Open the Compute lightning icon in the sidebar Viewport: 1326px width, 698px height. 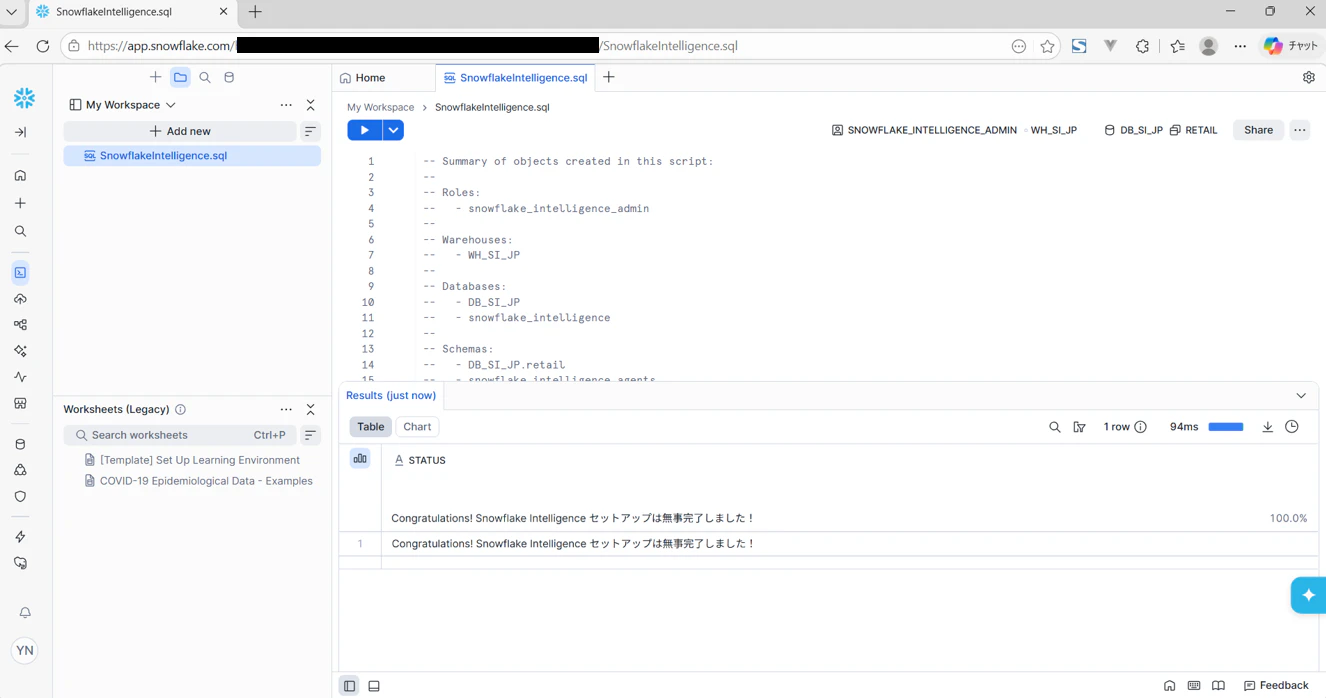(20, 537)
